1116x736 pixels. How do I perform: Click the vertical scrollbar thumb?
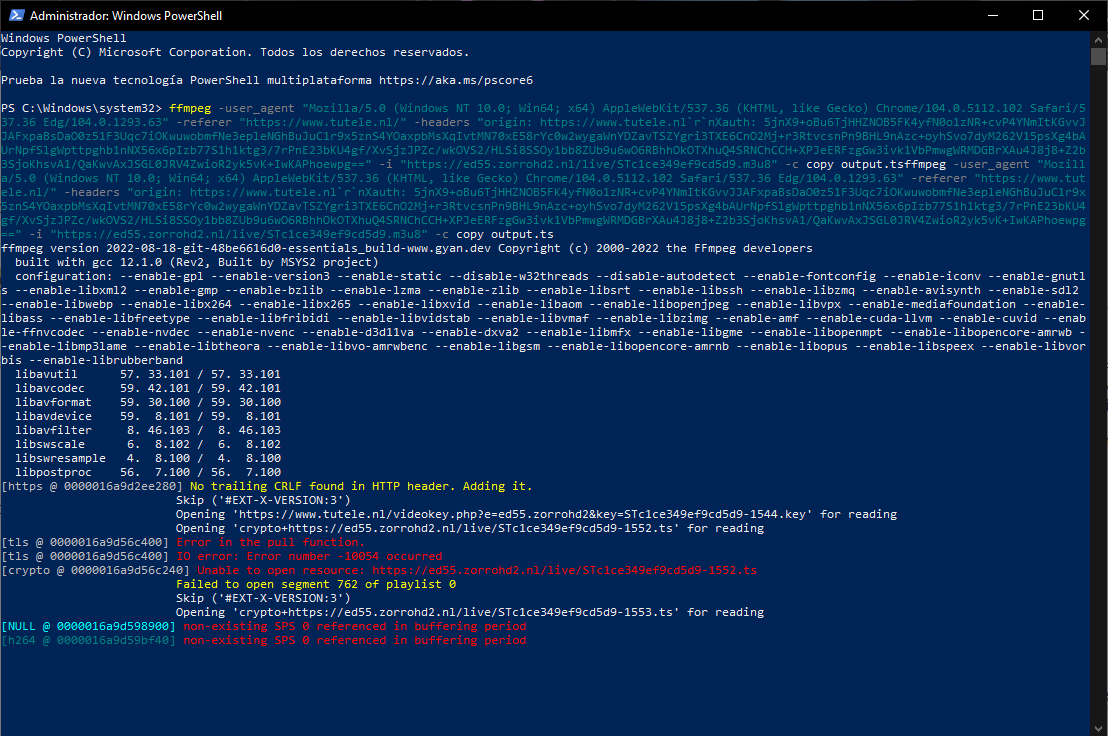(1099, 56)
